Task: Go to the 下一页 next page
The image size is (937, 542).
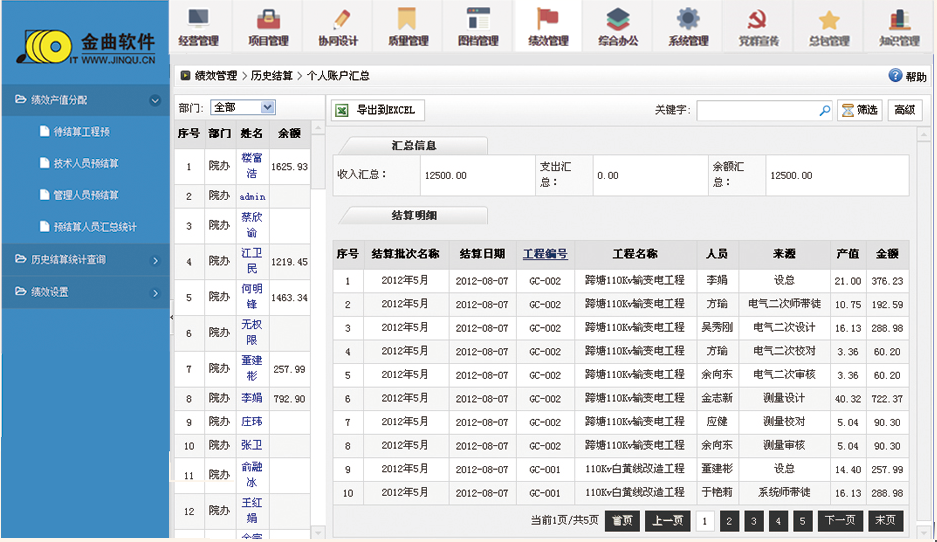Action: click(x=840, y=520)
